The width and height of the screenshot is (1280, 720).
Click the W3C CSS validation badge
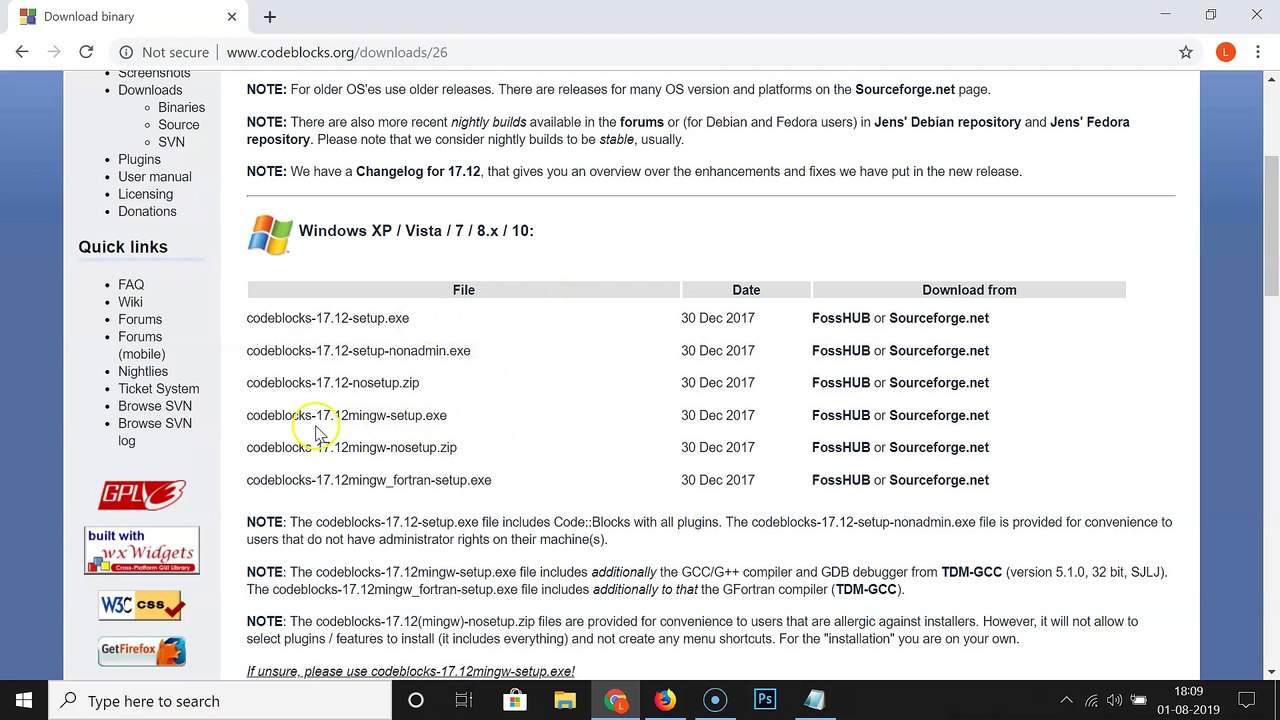(x=142, y=605)
